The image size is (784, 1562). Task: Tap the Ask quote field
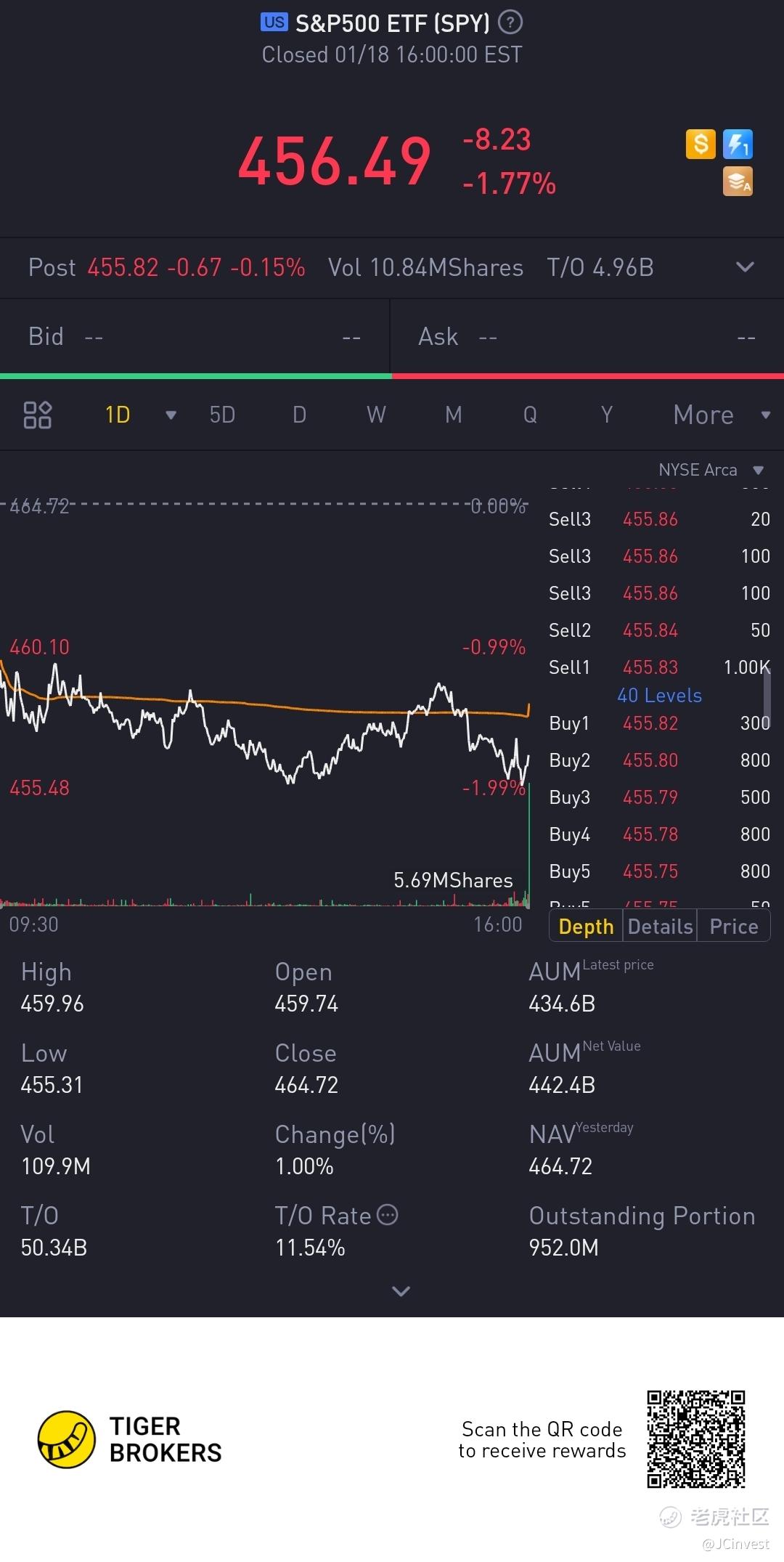[587, 336]
